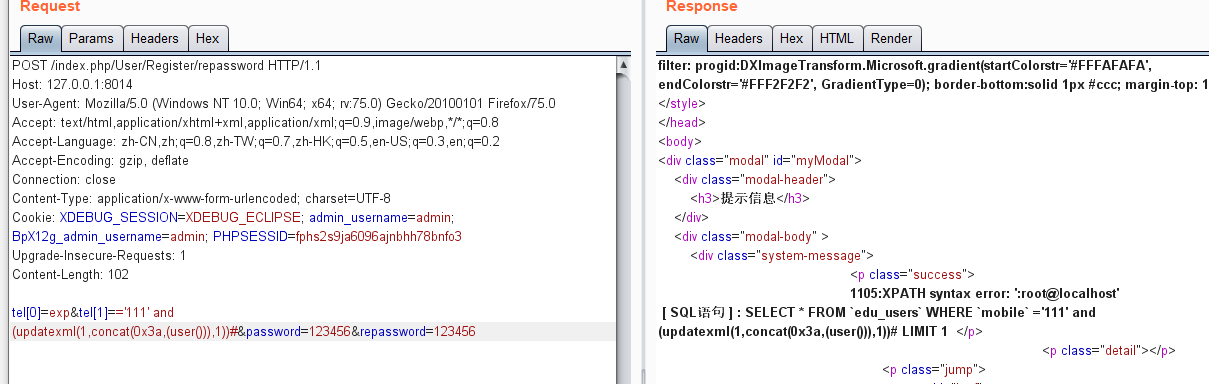The image size is (1209, 384).
Task: Click the Accept: text/html header line
Action: (x=255, y=122)
